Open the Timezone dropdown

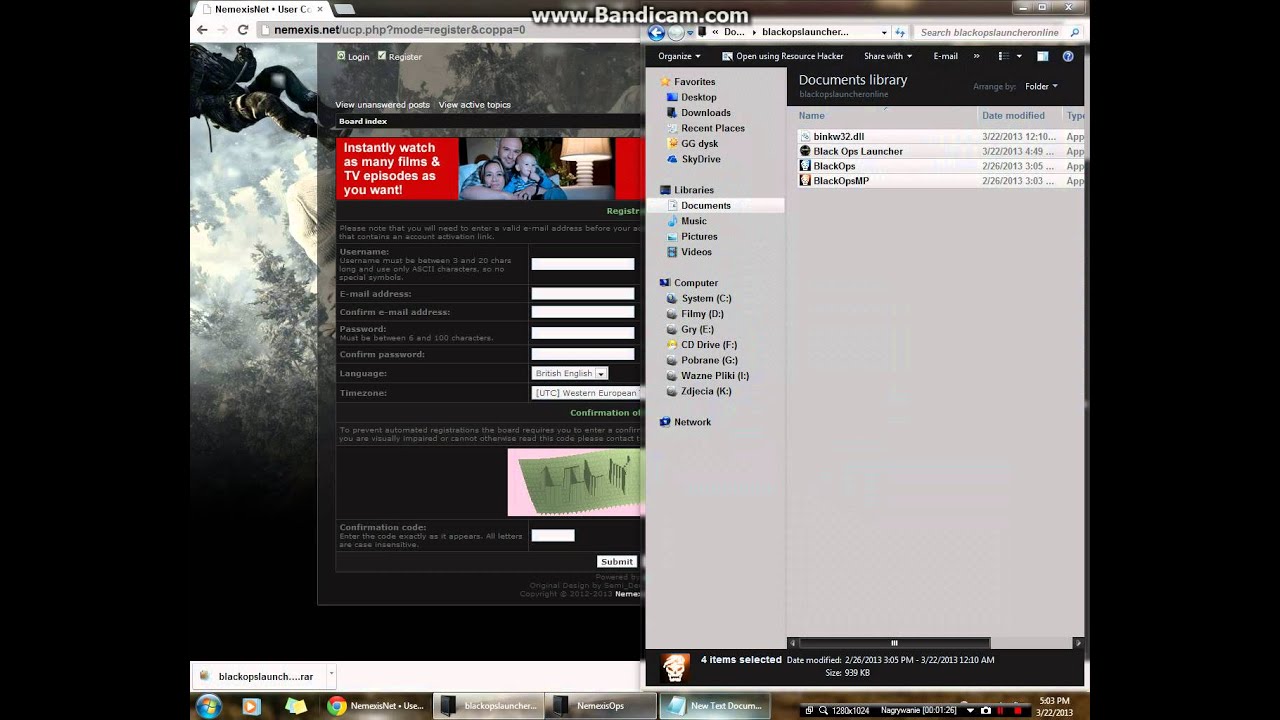(586, 393)
